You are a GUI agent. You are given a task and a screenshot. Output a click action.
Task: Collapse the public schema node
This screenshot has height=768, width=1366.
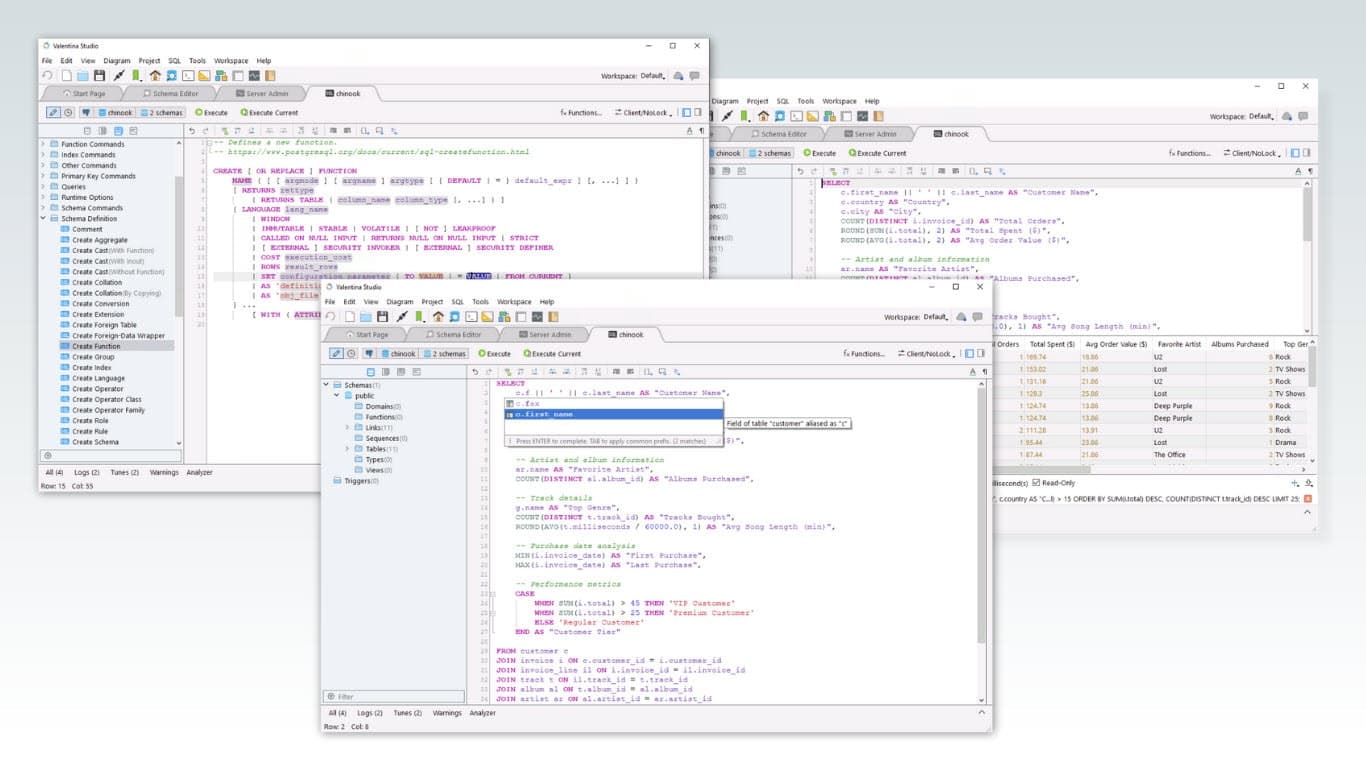click(x=336, y=396)
